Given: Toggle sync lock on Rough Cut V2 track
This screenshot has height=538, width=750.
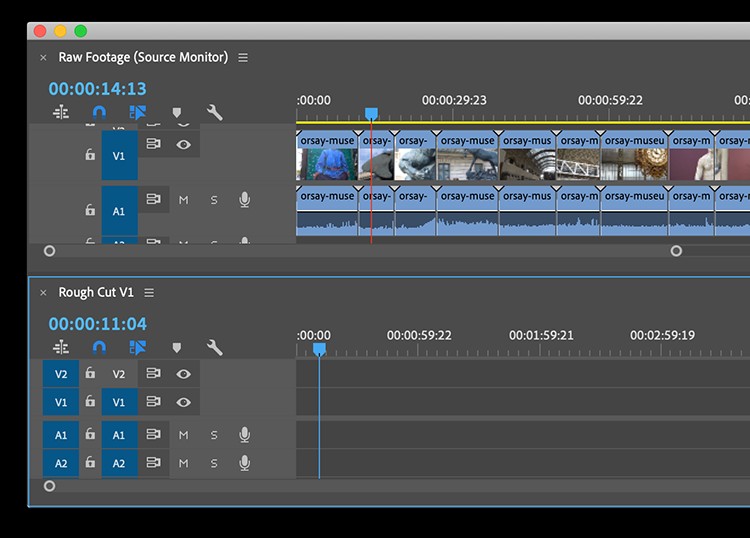Looking at the screenshot, I should coord(153,373).
